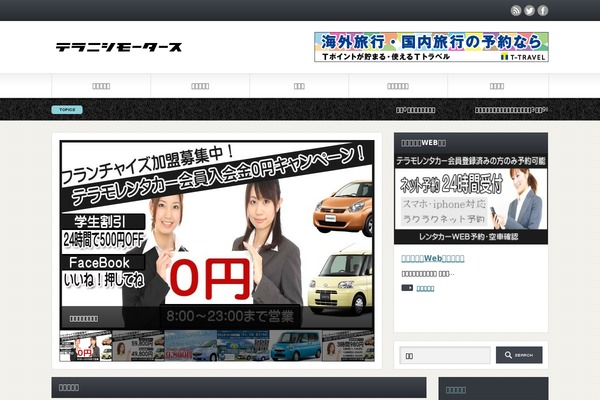
Task: Select slider thumbnail showing 388,980円
Action: tap(348, 346)
